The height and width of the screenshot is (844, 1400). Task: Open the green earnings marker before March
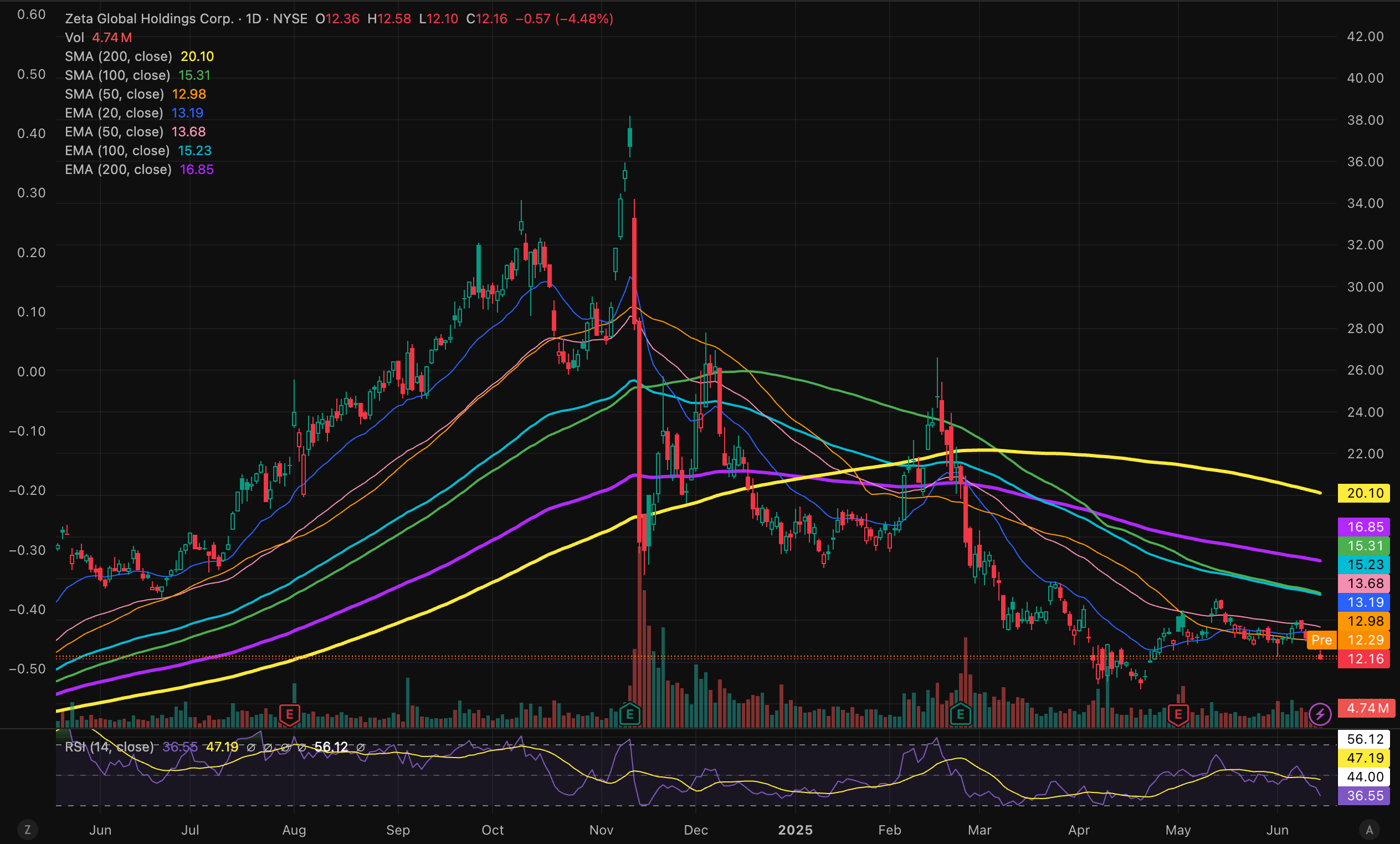click(x=961, y=714)
